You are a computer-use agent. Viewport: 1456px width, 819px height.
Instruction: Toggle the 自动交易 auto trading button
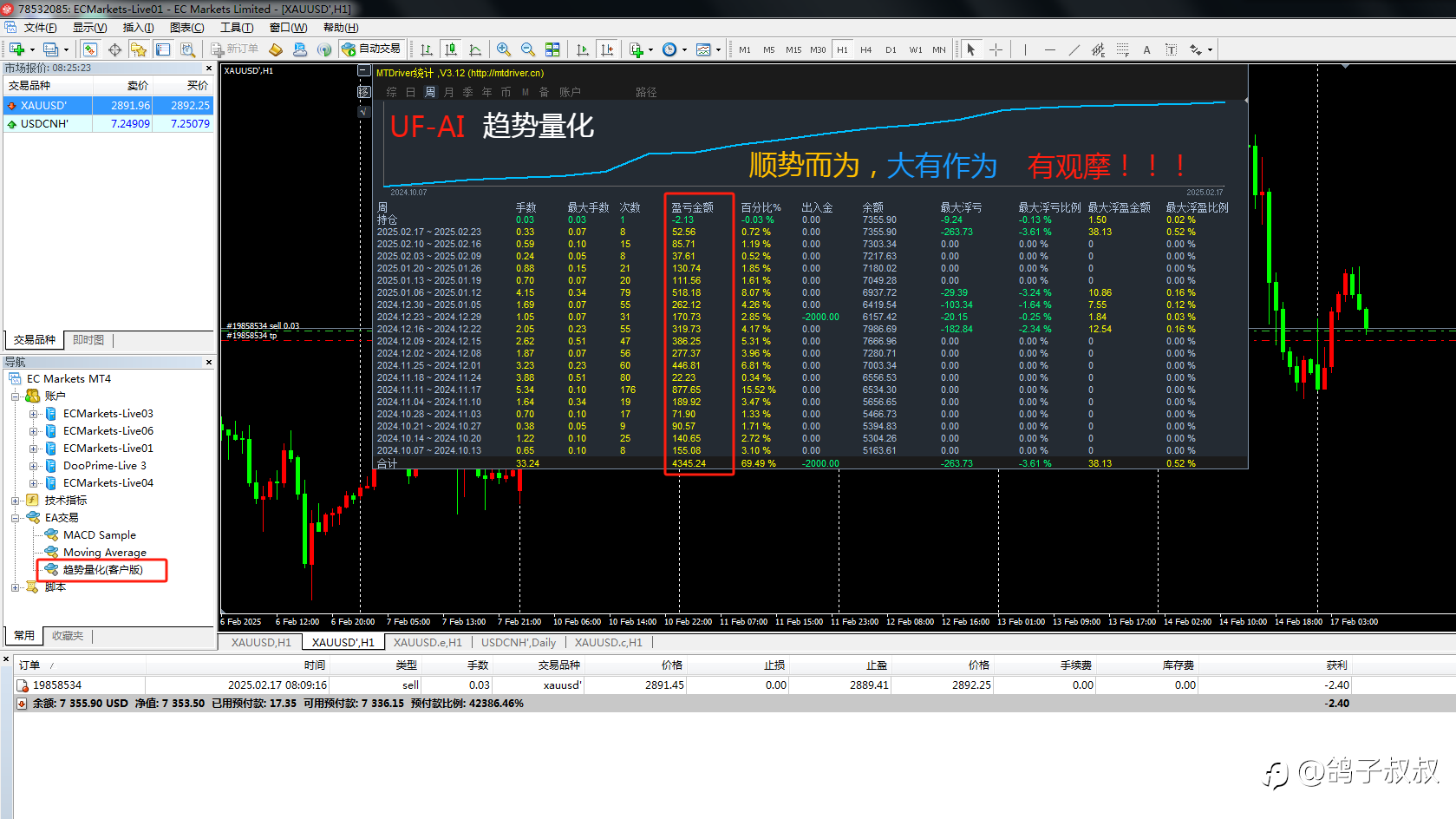coord(372,49)
